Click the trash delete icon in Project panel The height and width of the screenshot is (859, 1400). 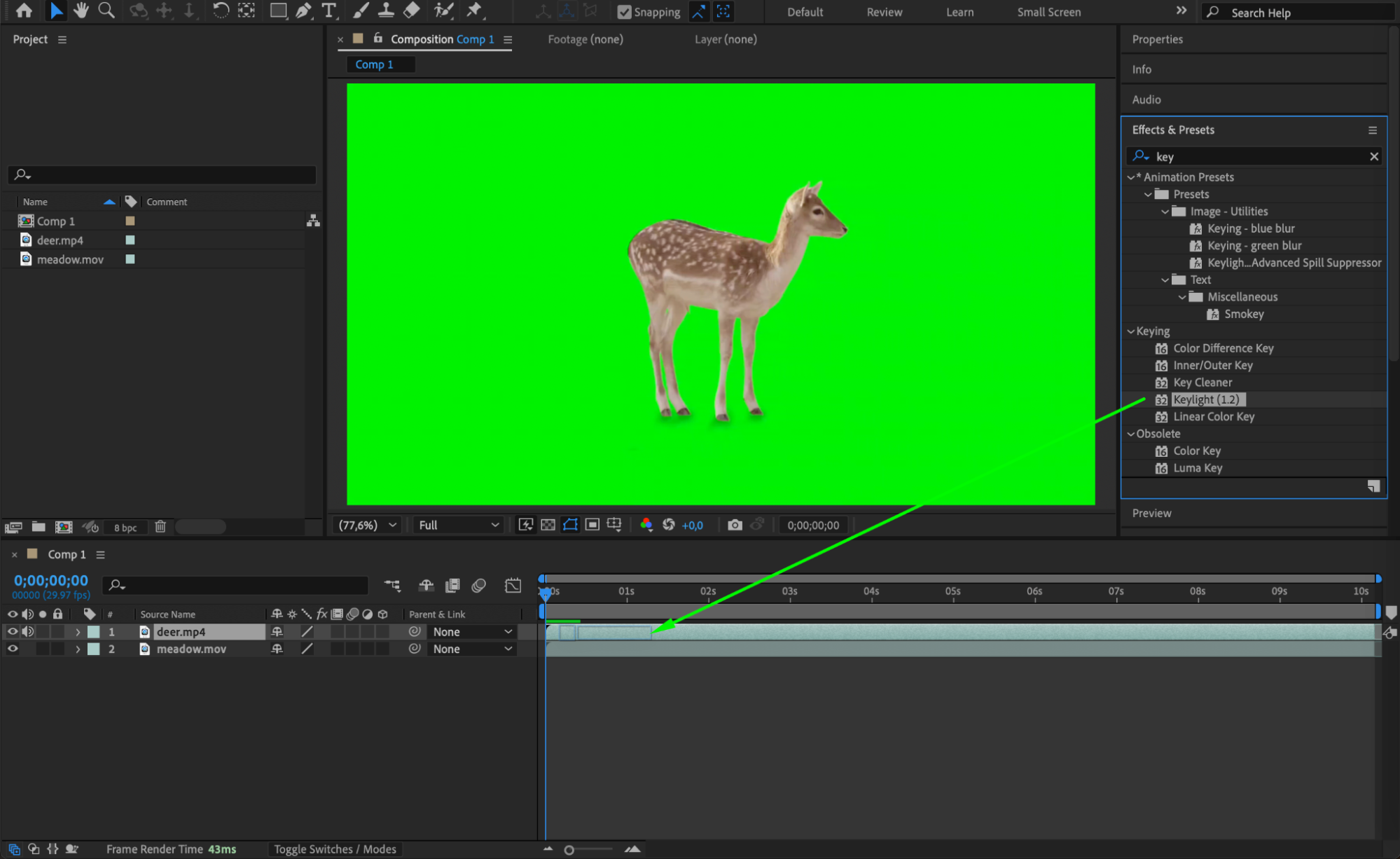160,526
